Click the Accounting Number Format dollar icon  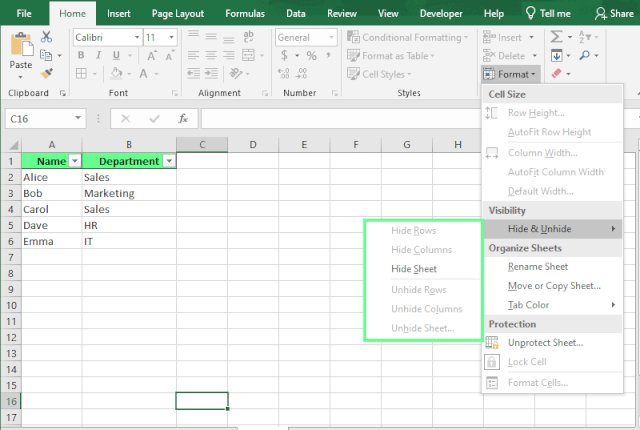[284, 55]
